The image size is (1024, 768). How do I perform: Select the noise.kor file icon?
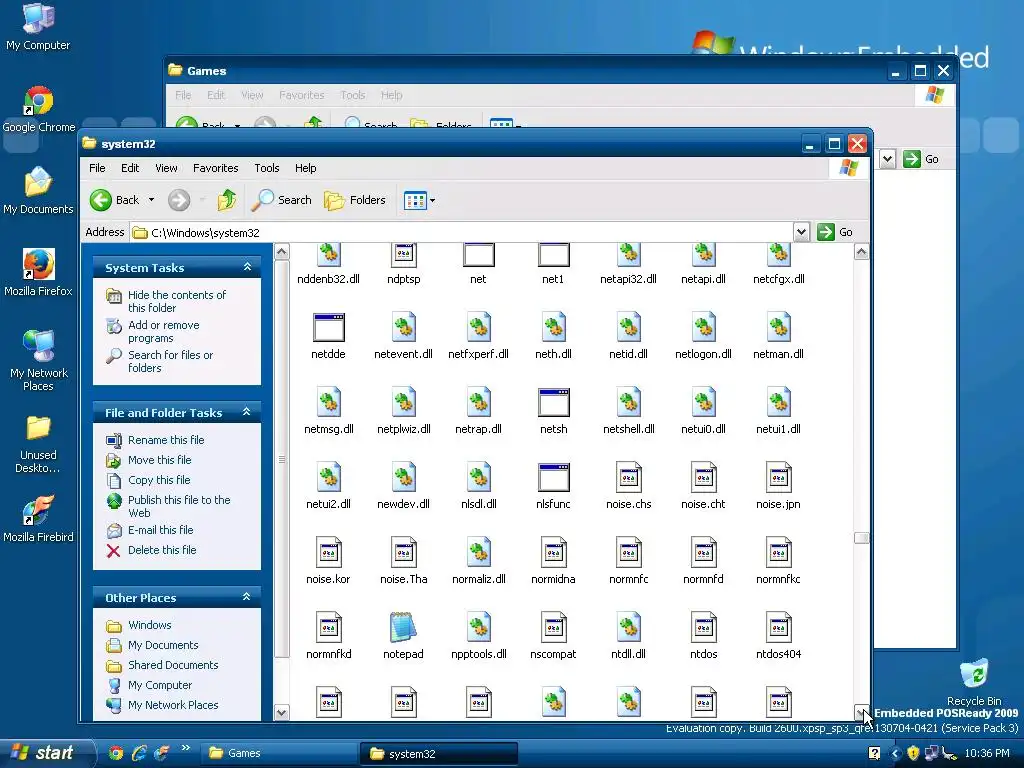tap(328, 552)
